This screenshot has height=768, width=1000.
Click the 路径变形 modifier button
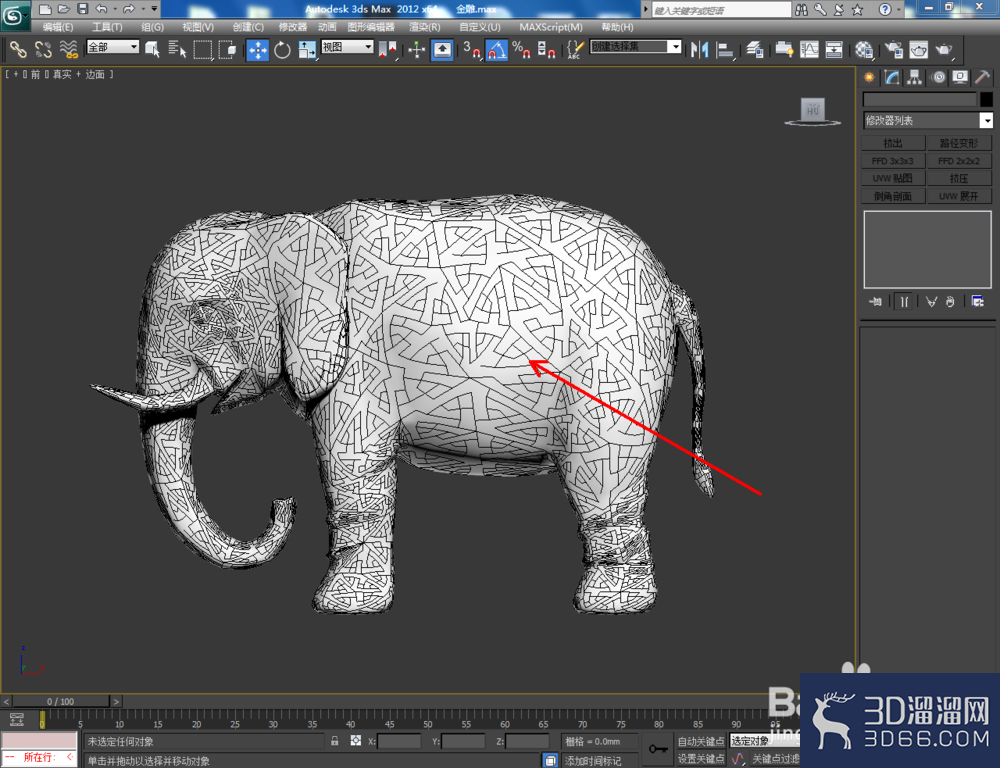click(x=959, y=143)
